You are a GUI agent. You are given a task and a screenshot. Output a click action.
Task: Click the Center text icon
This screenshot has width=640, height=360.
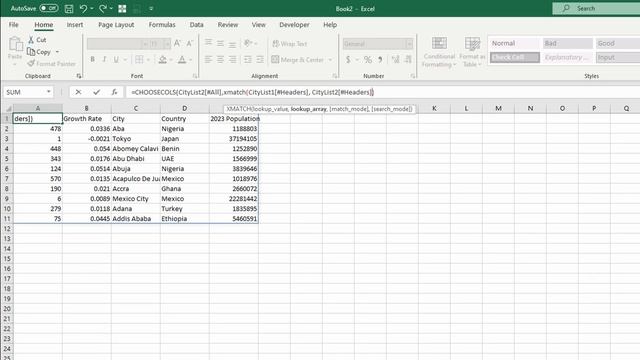[x=220, y=60]
